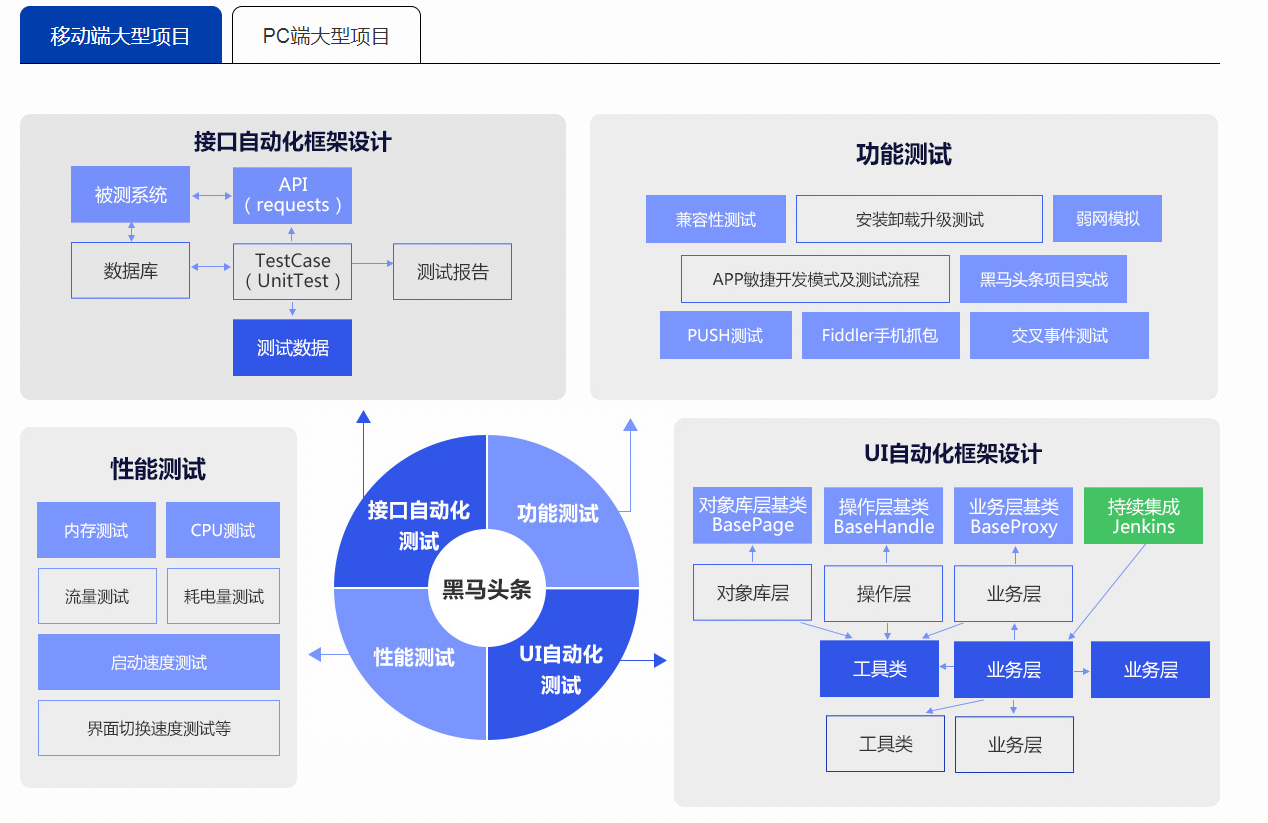Click the Fiddler手机抓包 block
This screenshot has width=1268, height=823.
tap(880, 335)
